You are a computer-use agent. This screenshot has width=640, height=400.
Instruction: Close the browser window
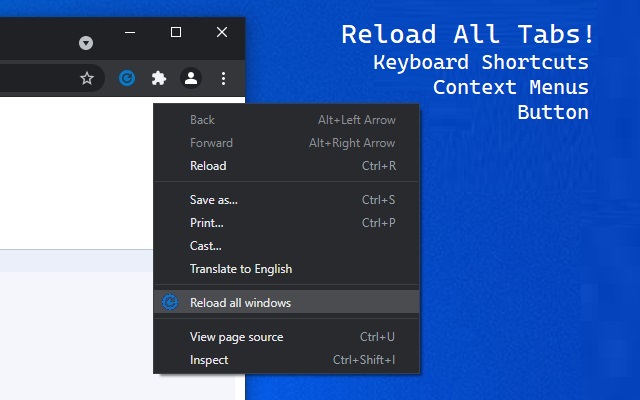click(222, 33)
